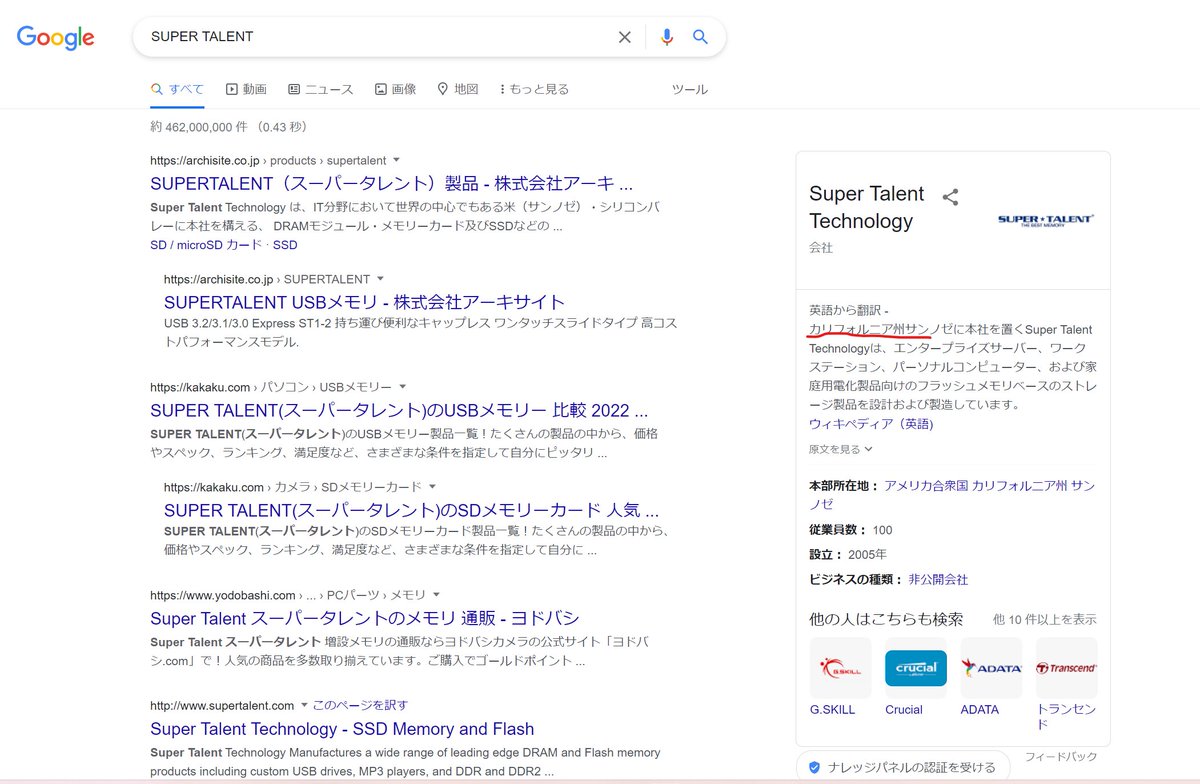
Task: Open SUPER TALENT SDメモリーカード 人気 result
Action: tap(411, 510)
